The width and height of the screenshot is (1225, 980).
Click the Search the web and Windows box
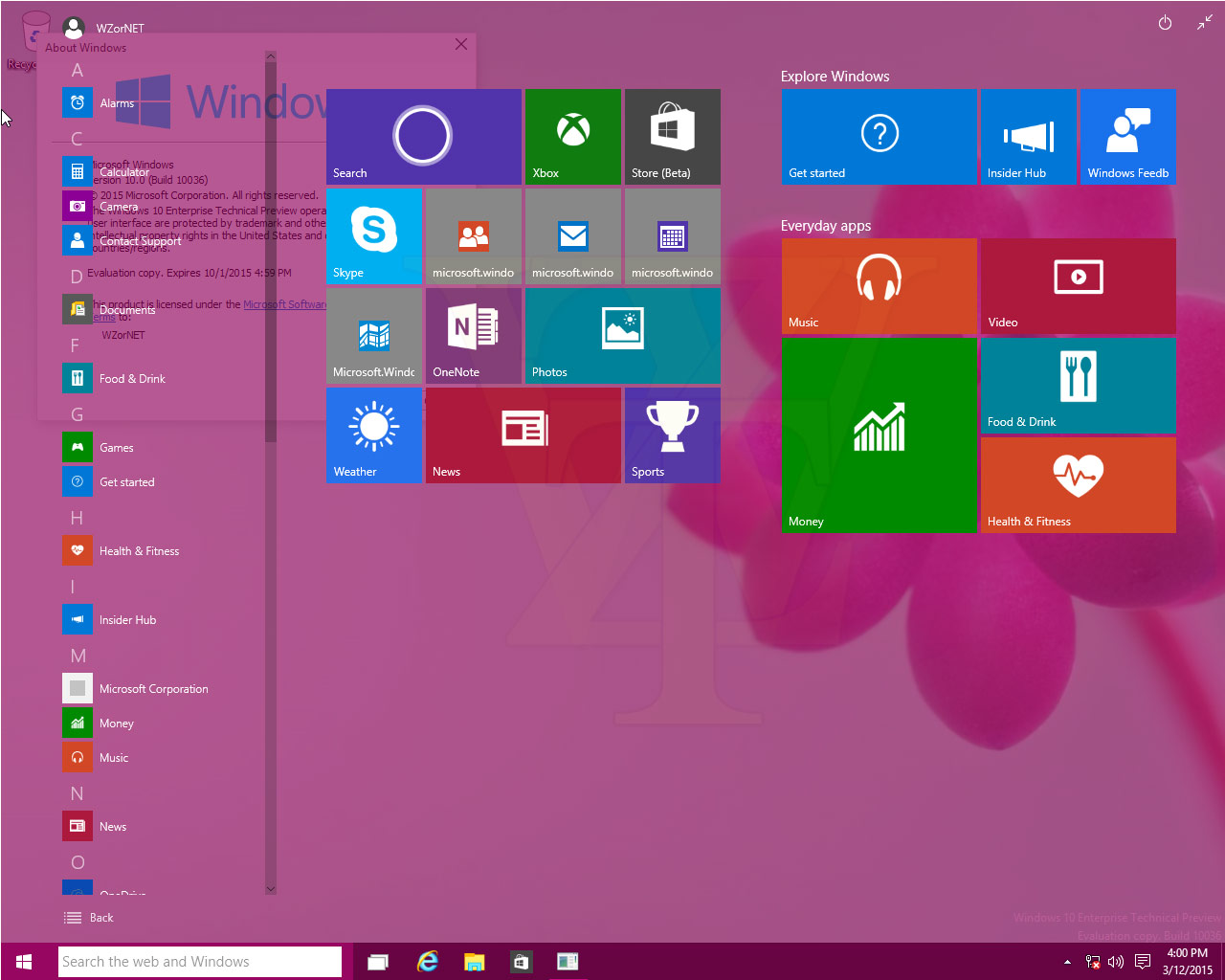200,962
